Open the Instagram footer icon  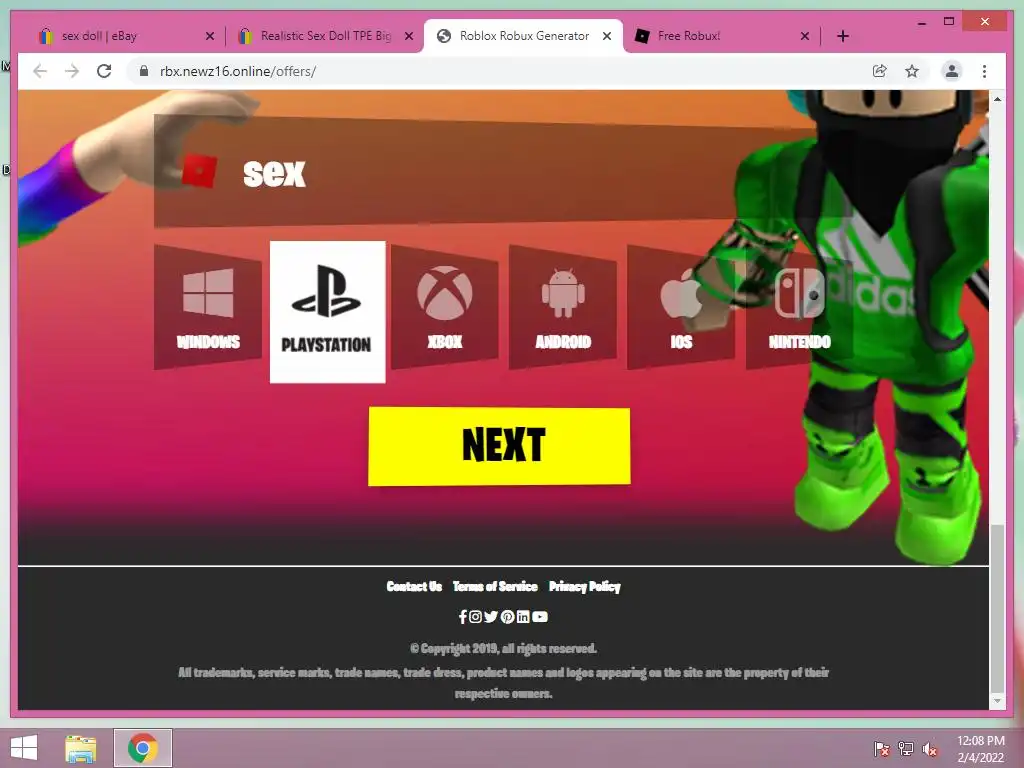[x=475, y=616]
